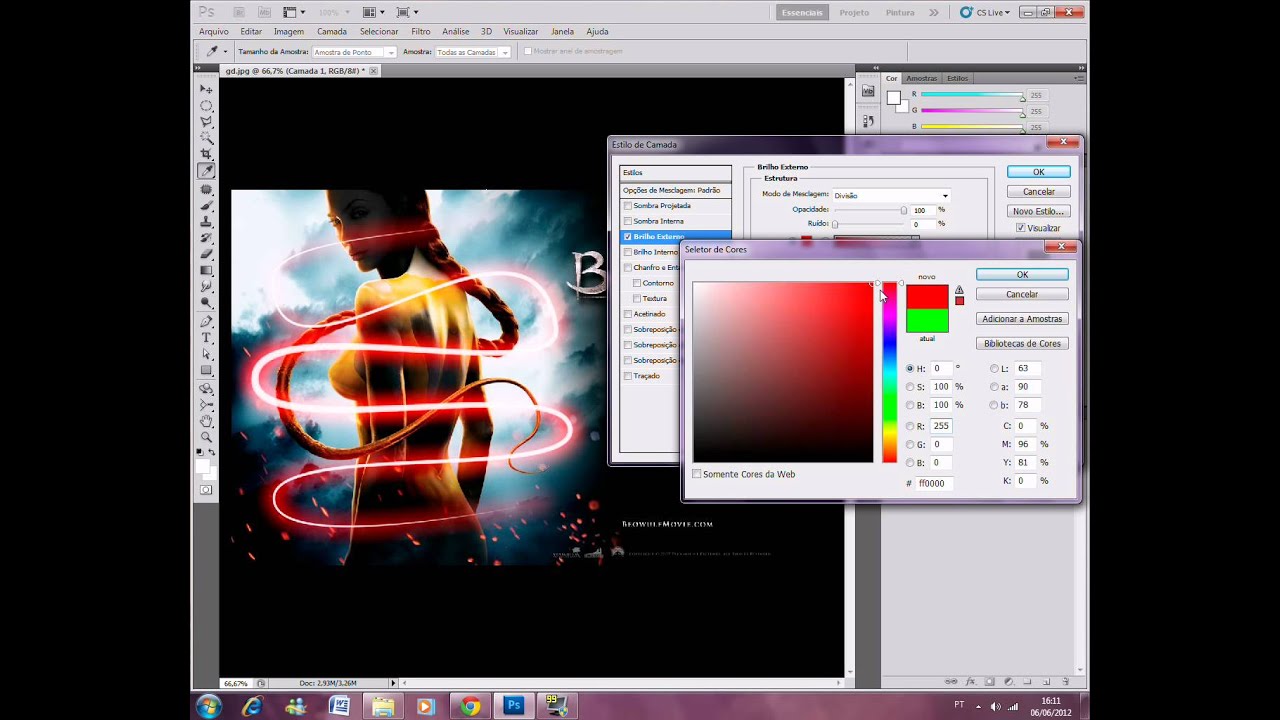Select the Eyedropper tool in toolbox
Image resolution: width=1280 pixels, height=720 pixels.
(206, 171)
